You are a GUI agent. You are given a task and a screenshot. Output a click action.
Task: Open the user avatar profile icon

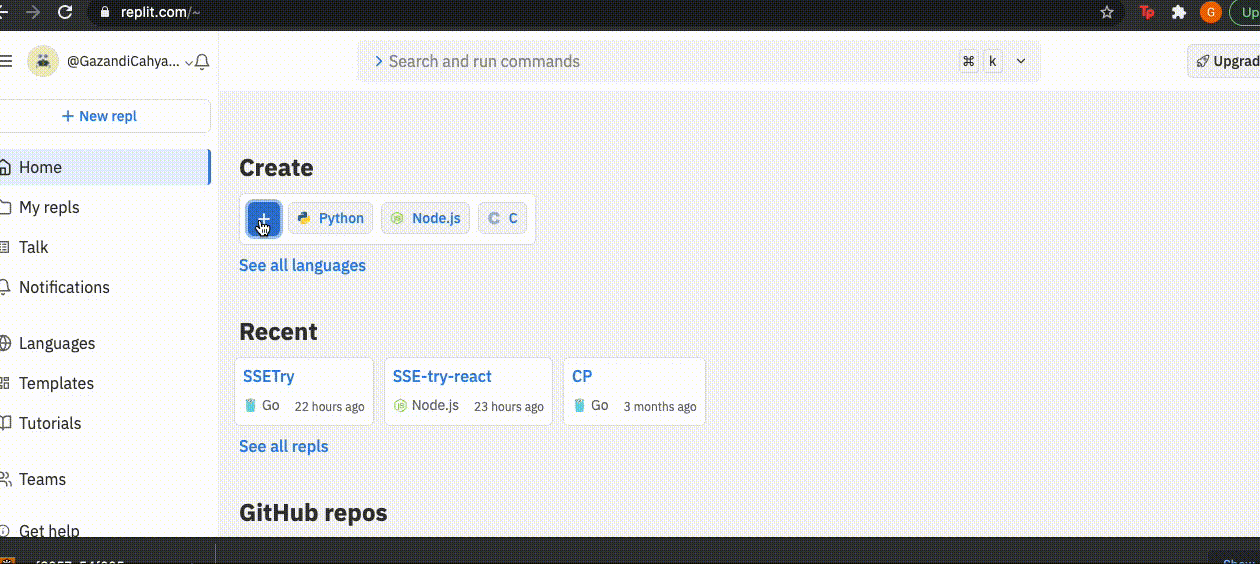pos(43,61)
